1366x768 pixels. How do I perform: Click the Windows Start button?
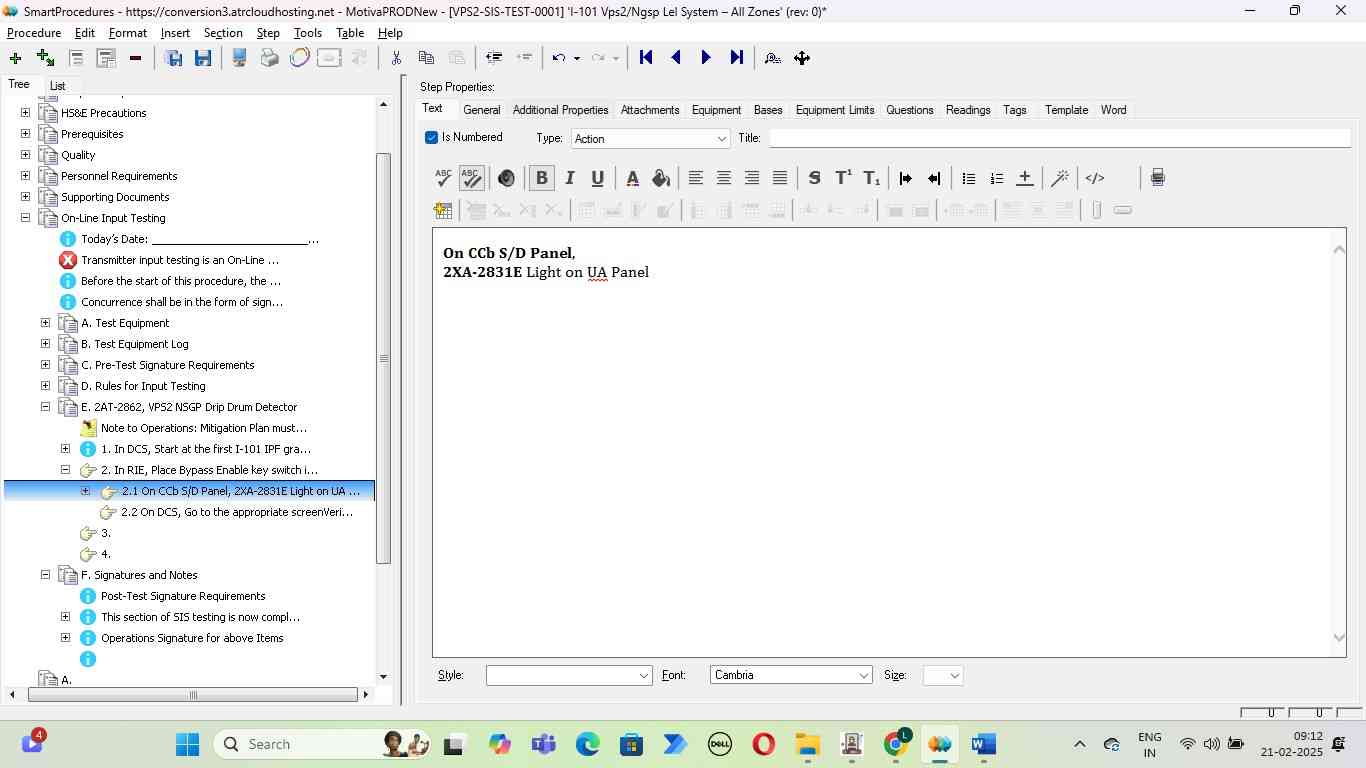(187, 744)
